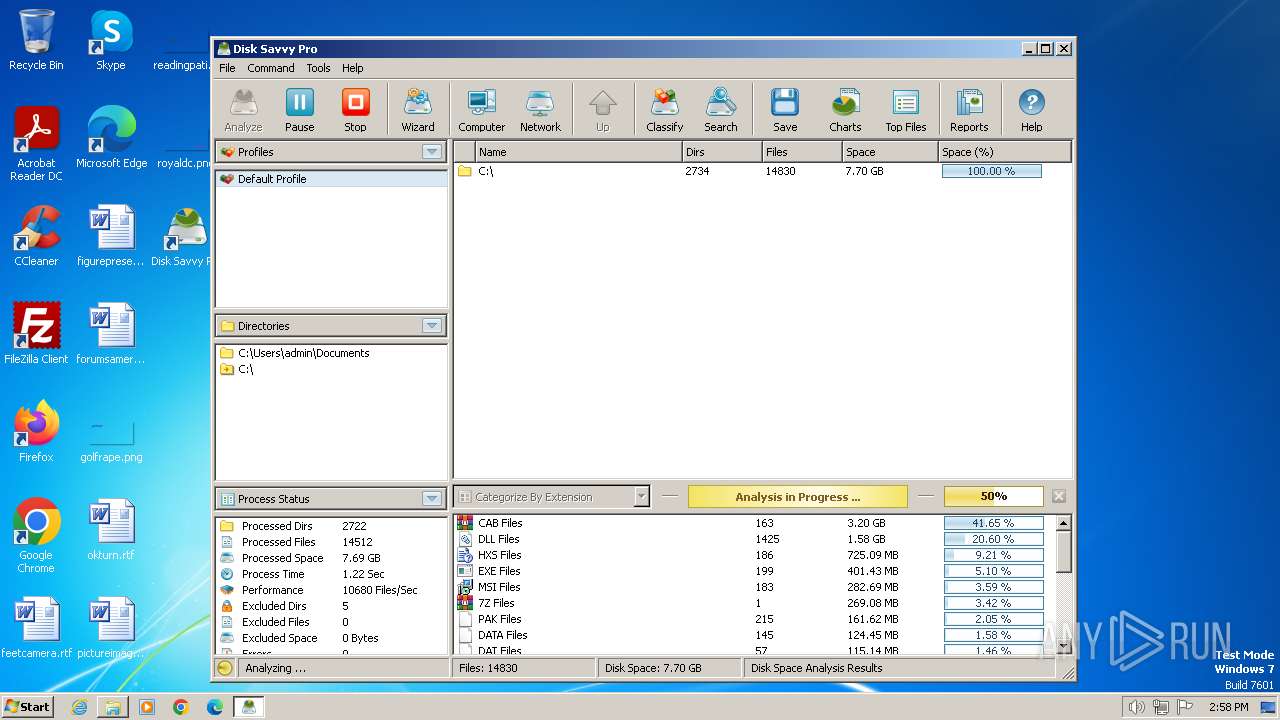
Task: Open the Charts tool
Action: 845,110
